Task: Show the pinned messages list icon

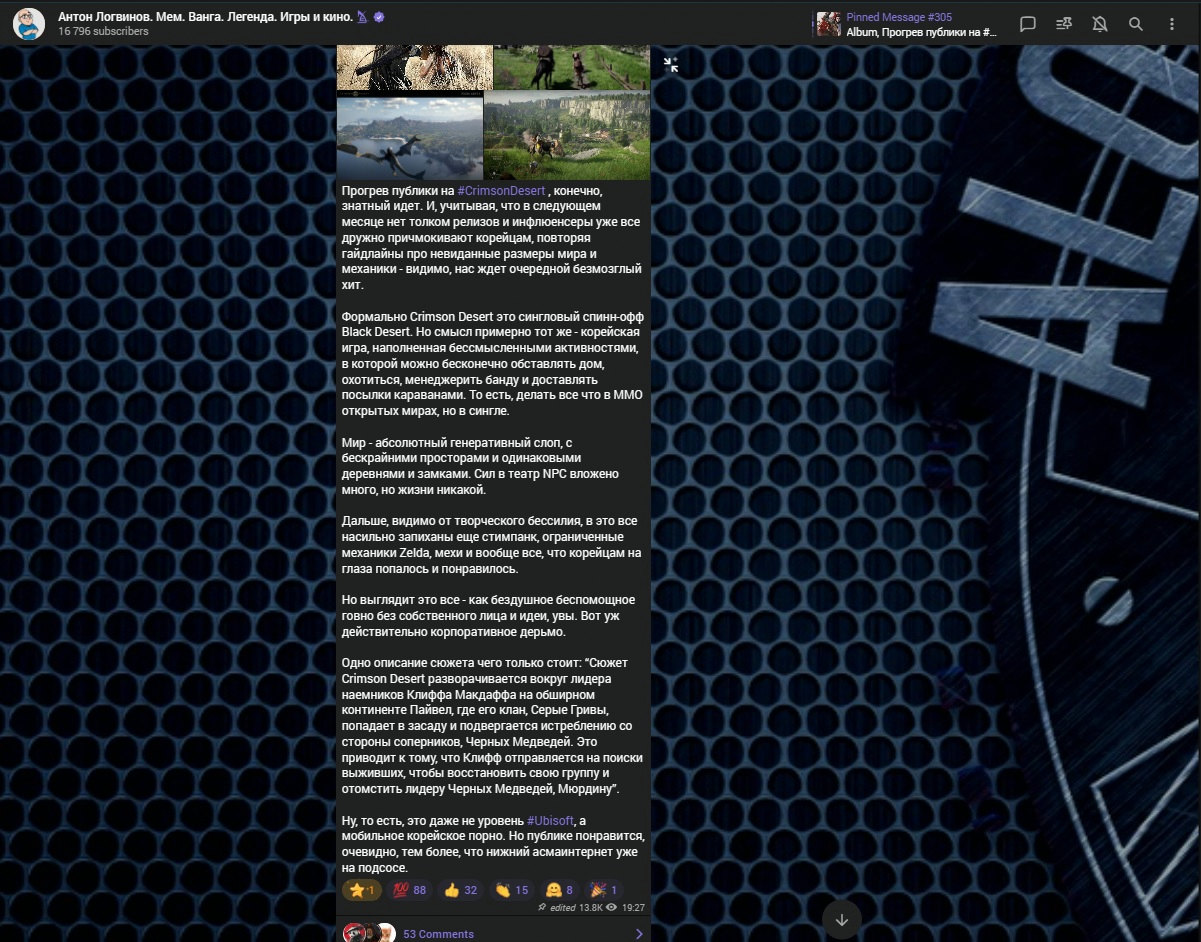Action: pos(1064,24)
